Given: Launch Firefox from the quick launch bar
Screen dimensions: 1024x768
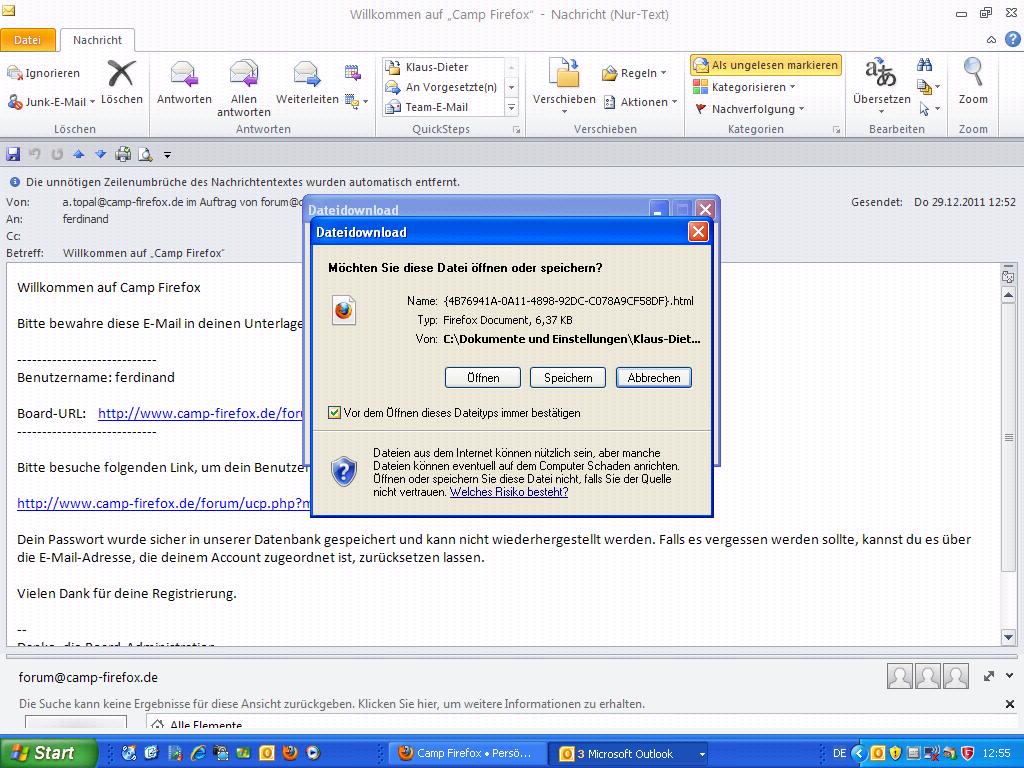Looking at the screenshot, I should 290,753.
